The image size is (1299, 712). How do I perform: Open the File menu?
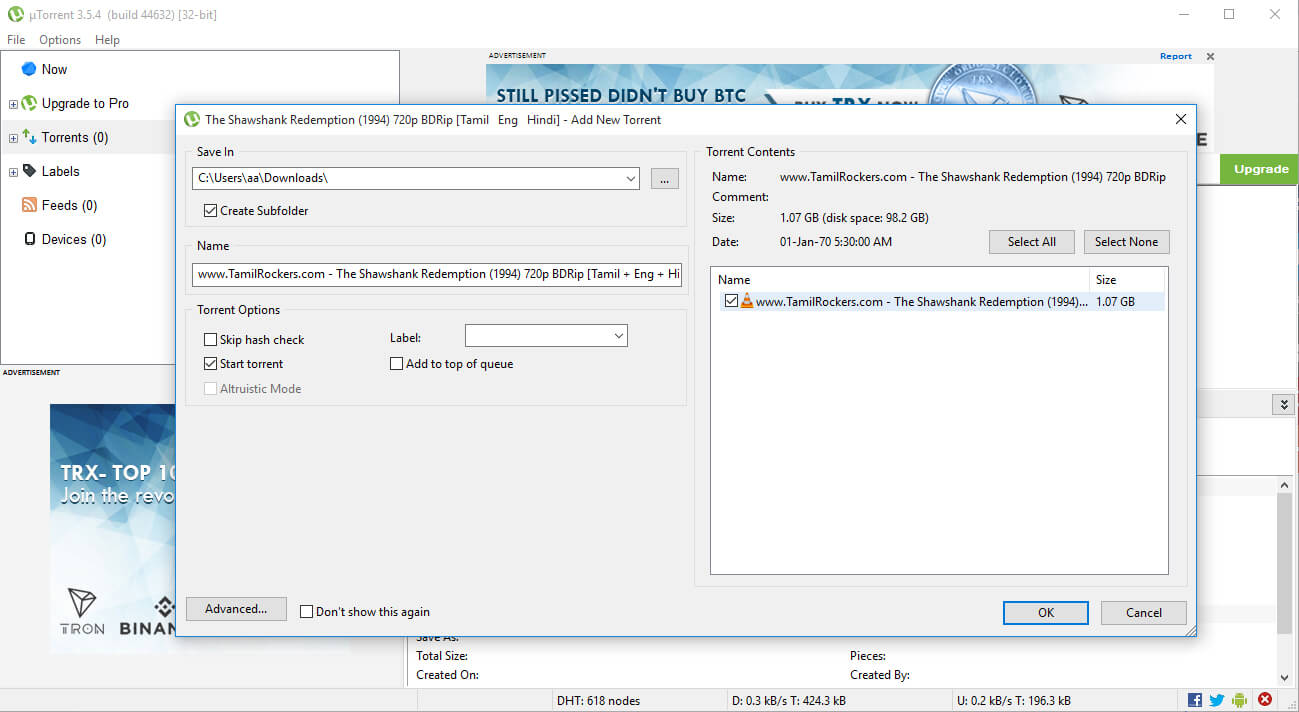point(16,40)
